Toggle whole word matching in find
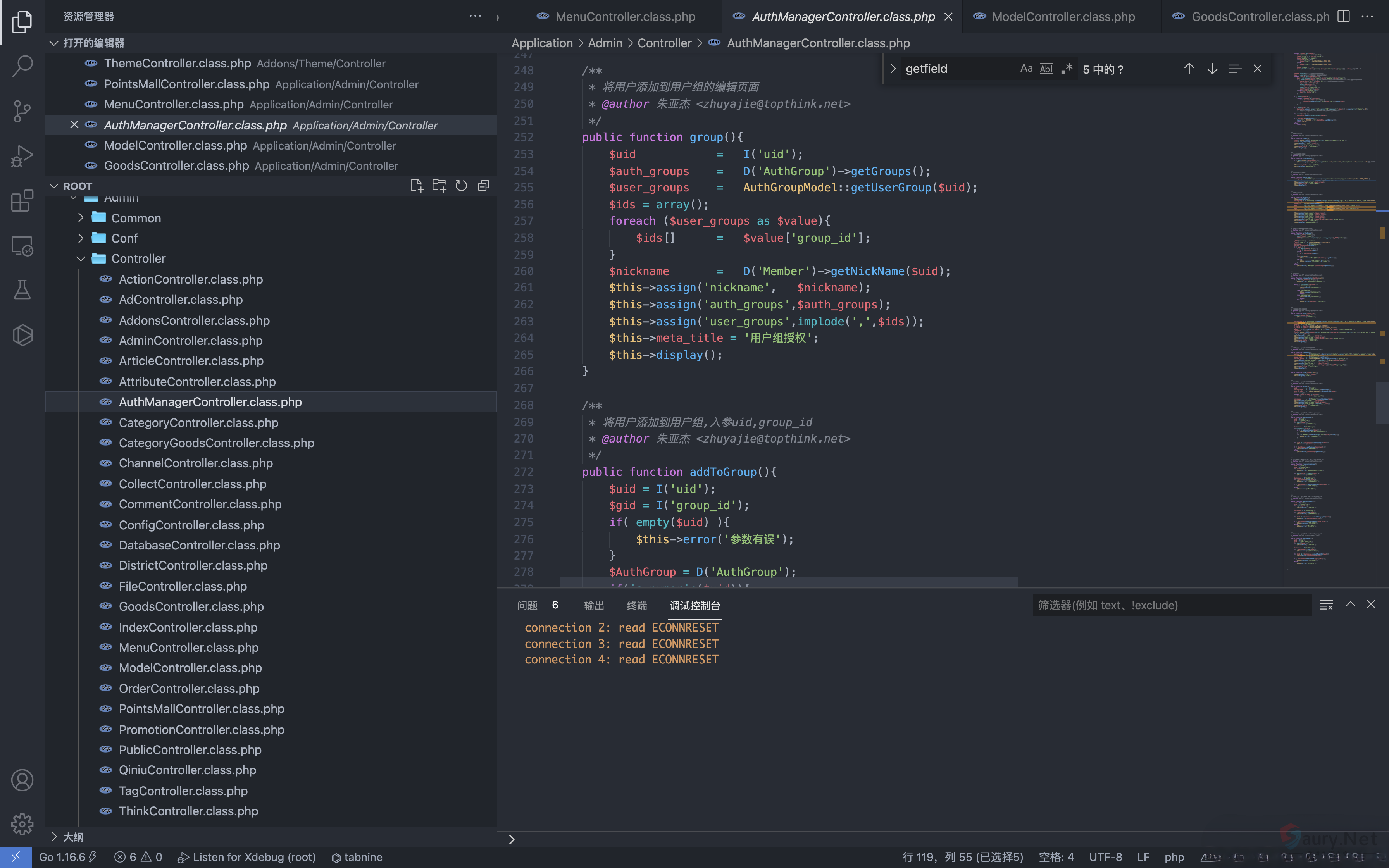 point(1046,69)
